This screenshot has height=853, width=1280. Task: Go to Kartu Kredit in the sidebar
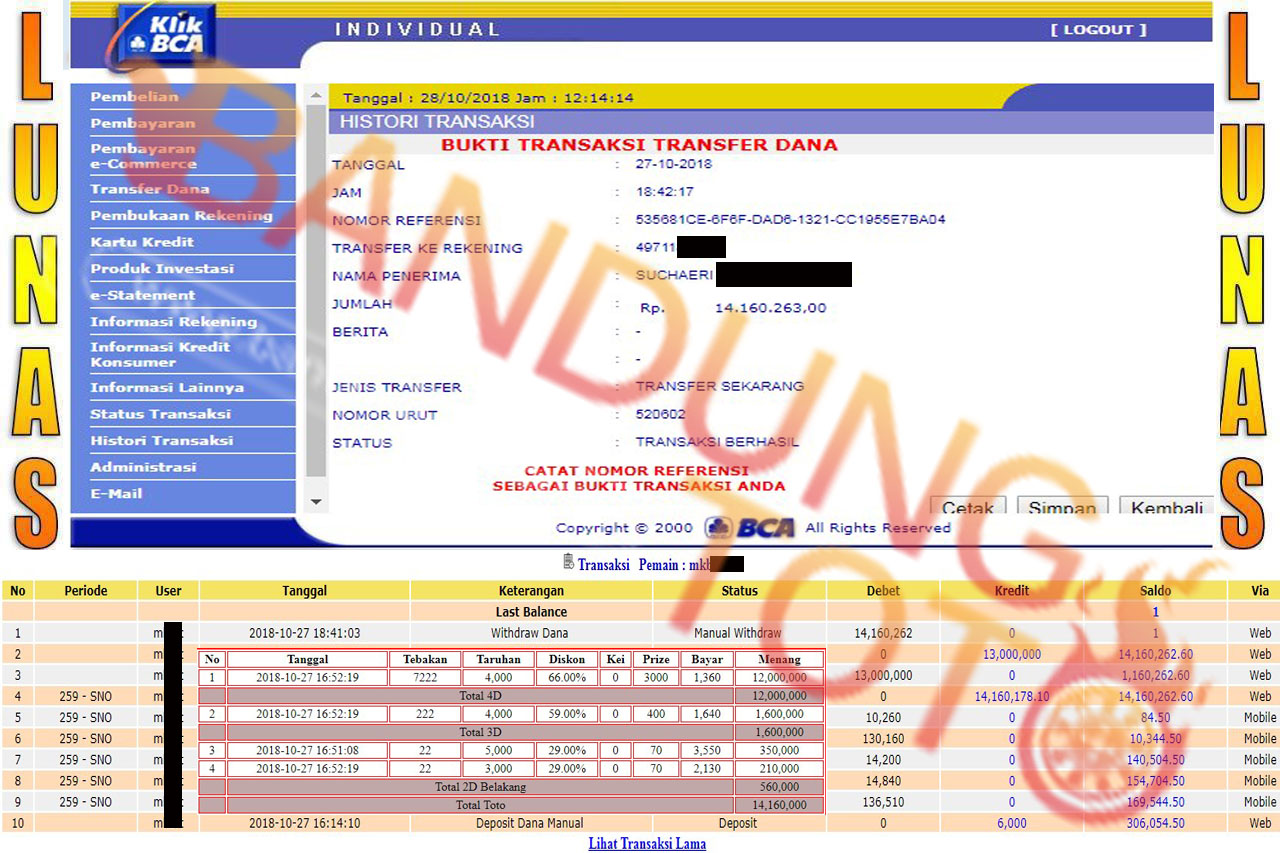click(x=142, y=242)
